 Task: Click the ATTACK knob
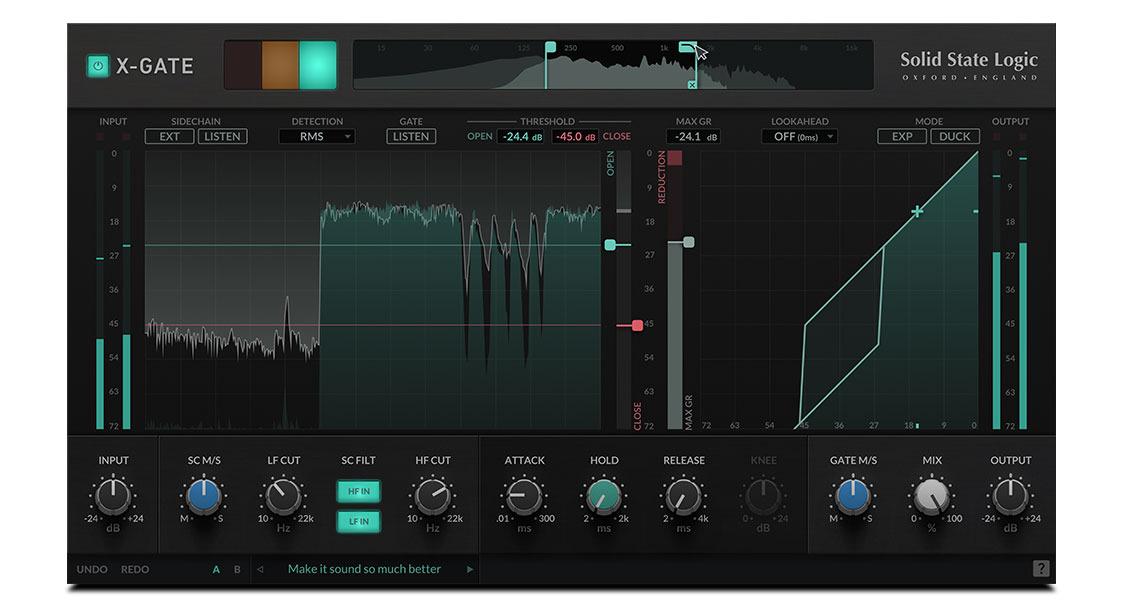[524, 496]
